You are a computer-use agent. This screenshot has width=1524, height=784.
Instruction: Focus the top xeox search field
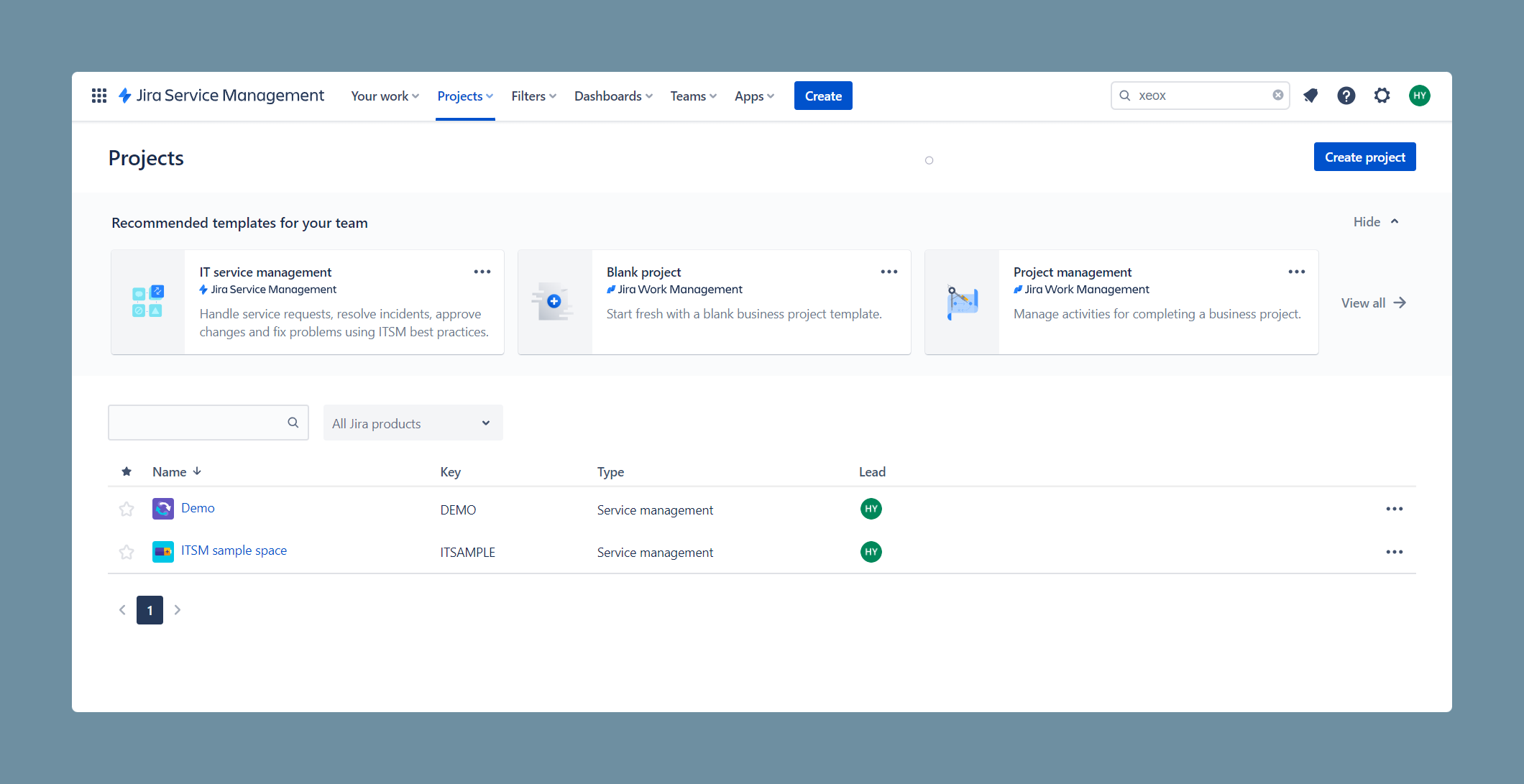click(x=1201, y=95)
